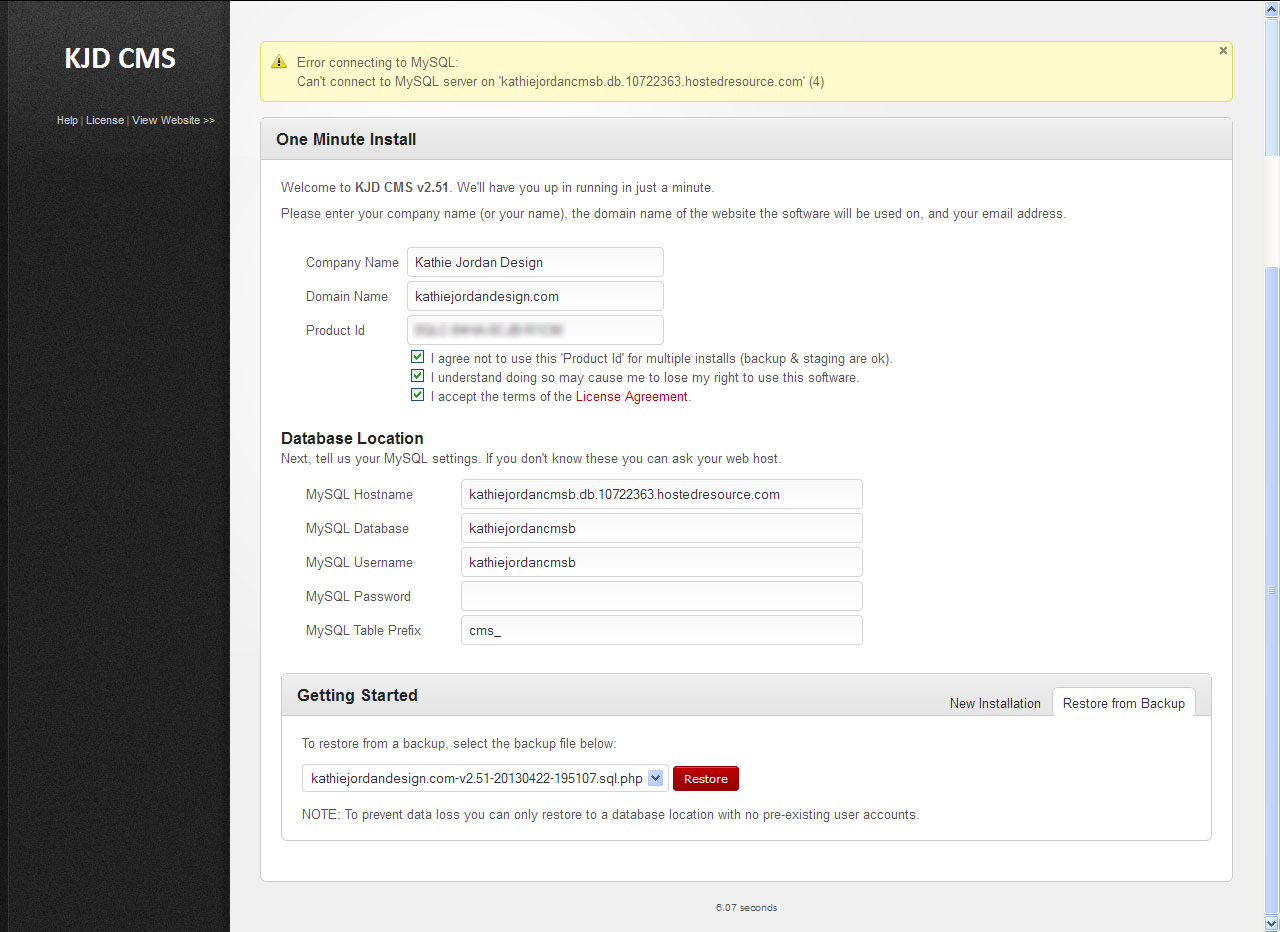The height and width of the screenshot is (932, 1280).
Task: Click the yellow warning triangle icon
Action: pyautogui.click(x=279, y=62)
